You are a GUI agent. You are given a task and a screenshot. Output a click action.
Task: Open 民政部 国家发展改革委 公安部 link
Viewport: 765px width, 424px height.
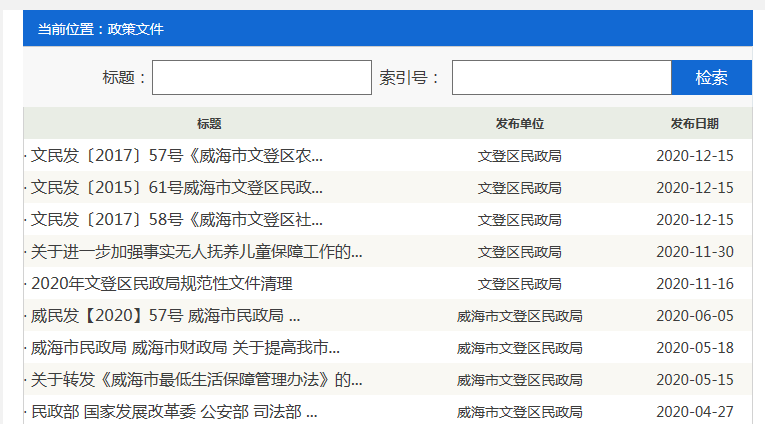pos(174,412)
